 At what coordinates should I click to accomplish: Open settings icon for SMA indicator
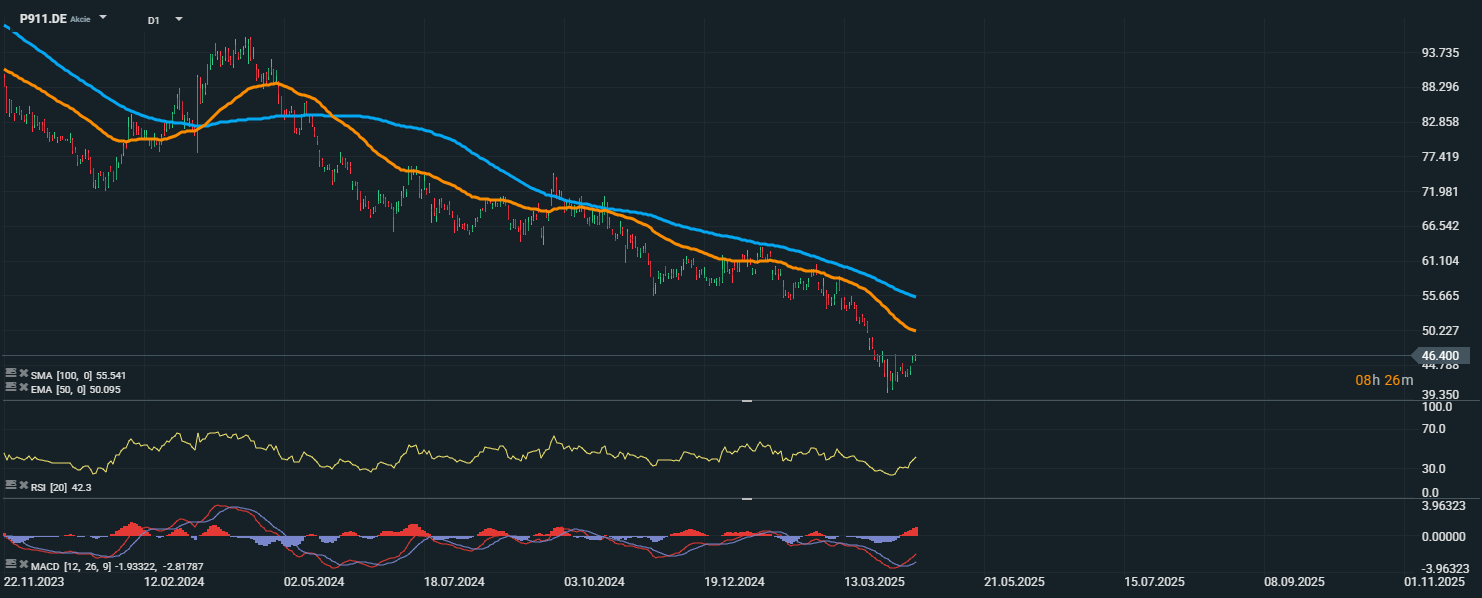click(10, 374)
